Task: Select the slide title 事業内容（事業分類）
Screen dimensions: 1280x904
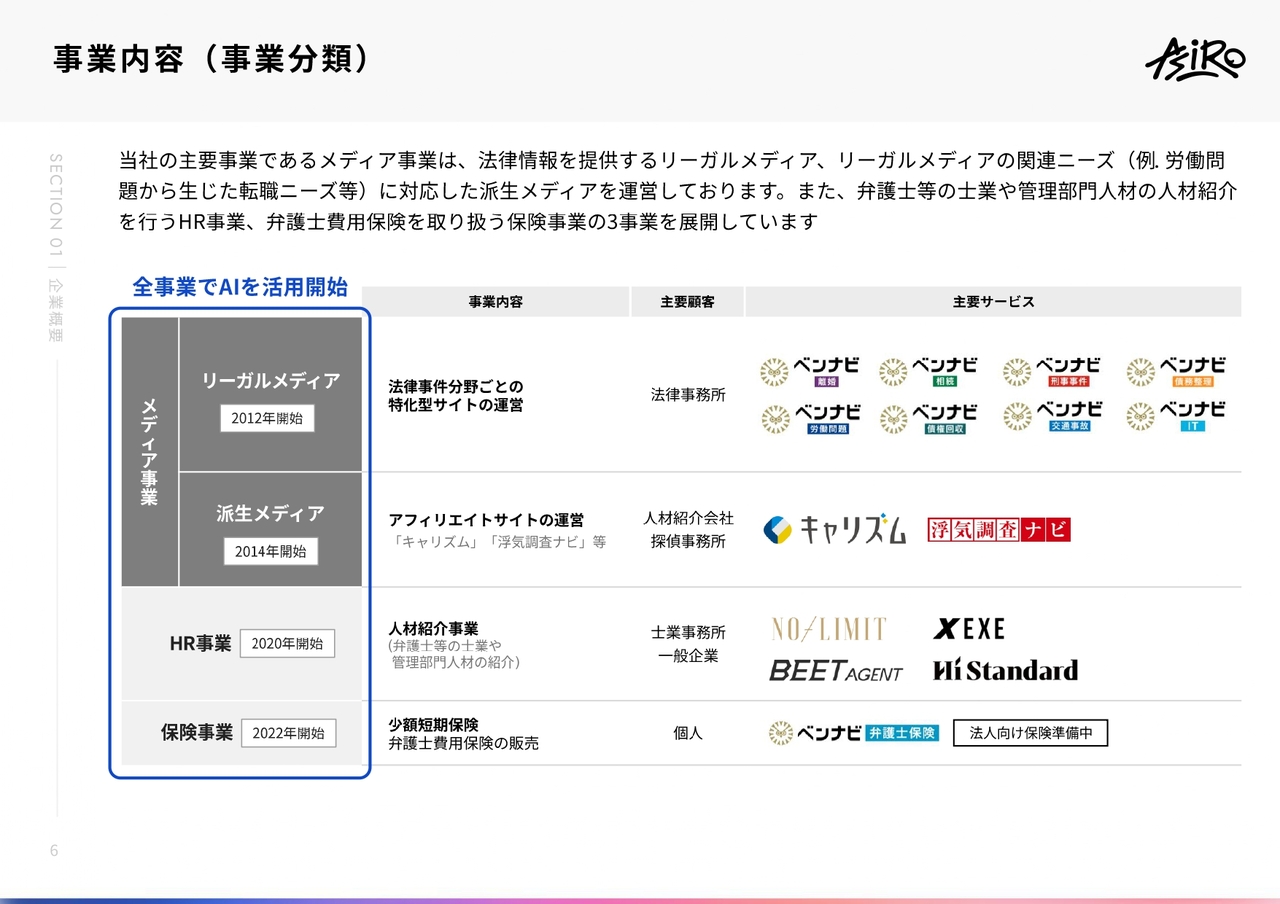Action: click(212, 59)
